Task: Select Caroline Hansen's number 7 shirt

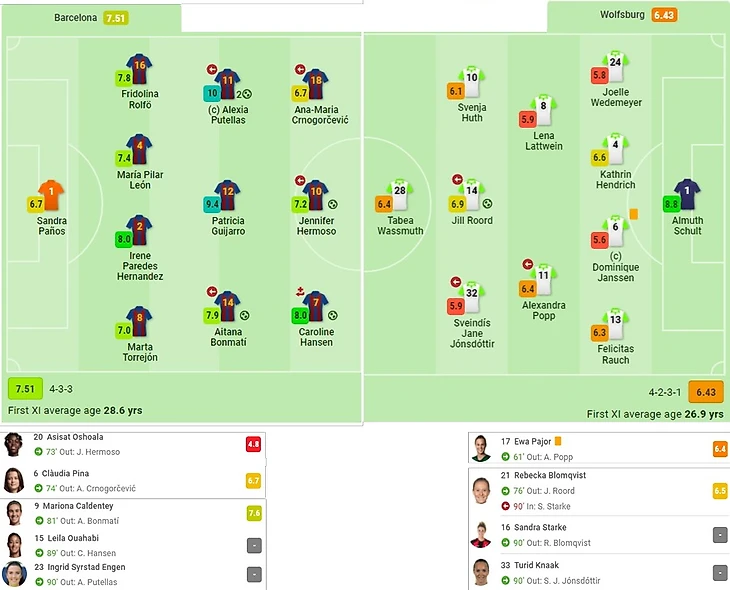Action: tap(316, 304)
